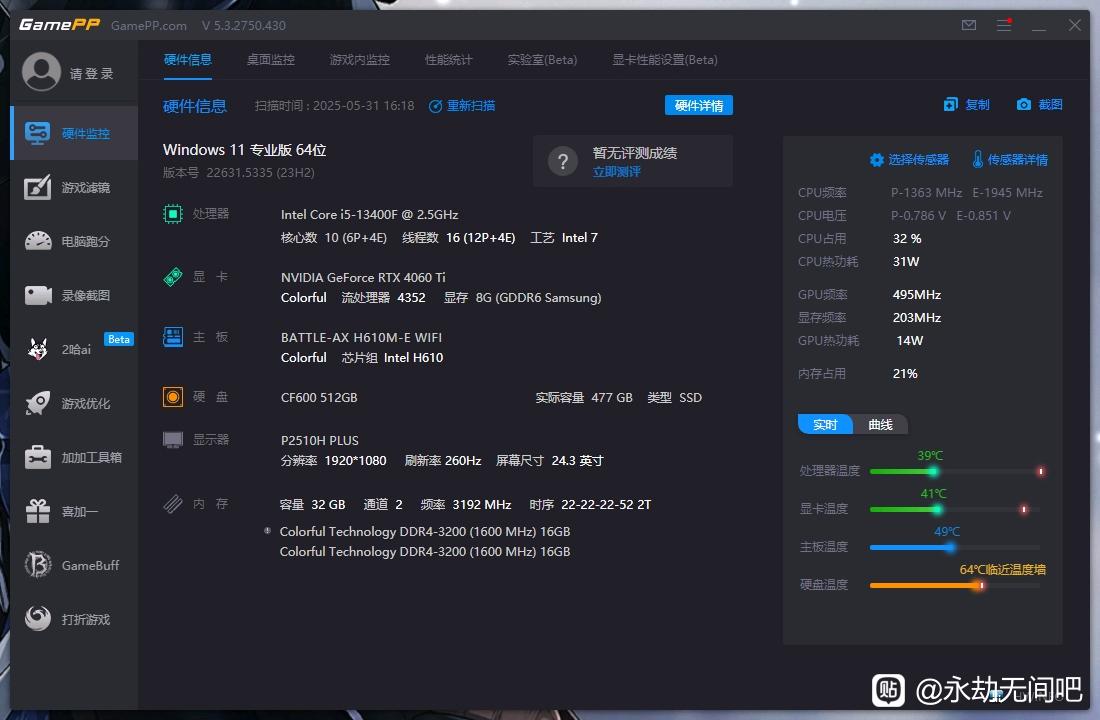Select the 显卡性能设置(Beta) tab
Viewport: 1100px width, 720px height.
(x=665, y=60)
